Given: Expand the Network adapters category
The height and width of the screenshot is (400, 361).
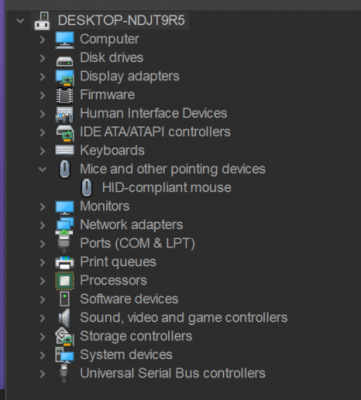Looking at the screenshot, I should [42, 225].
